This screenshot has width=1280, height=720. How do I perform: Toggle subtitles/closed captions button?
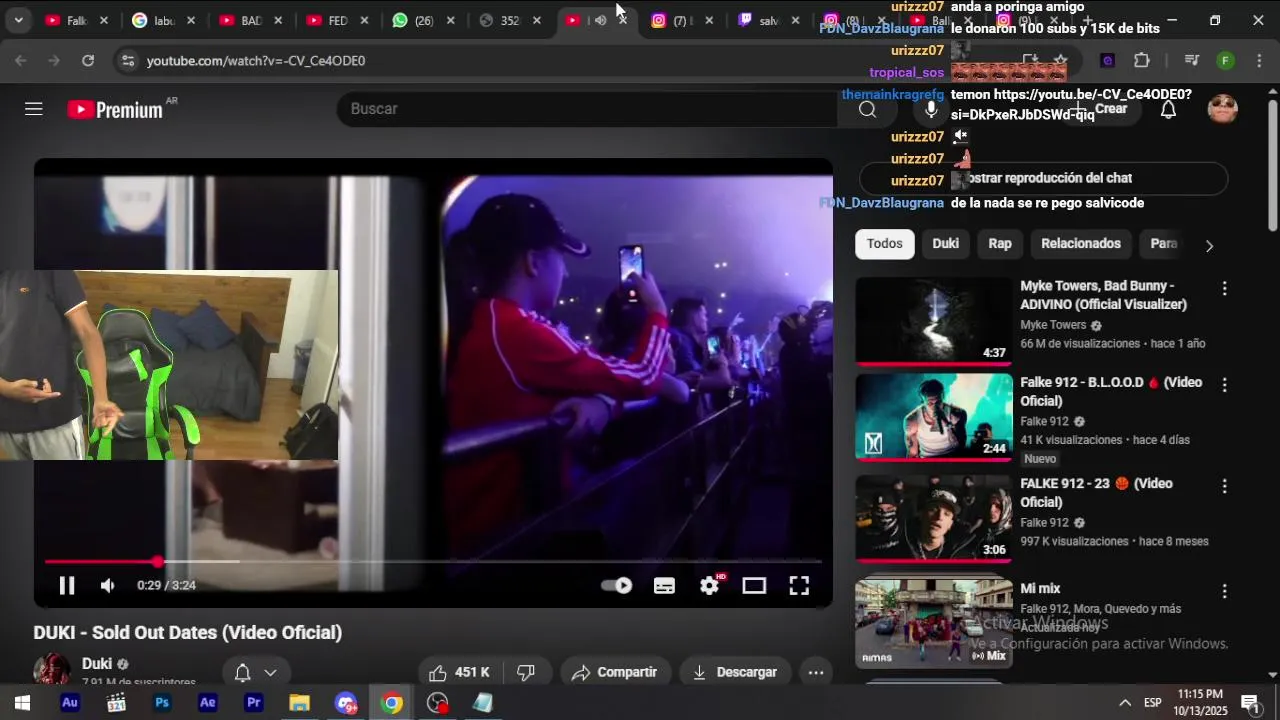[664, 586]
